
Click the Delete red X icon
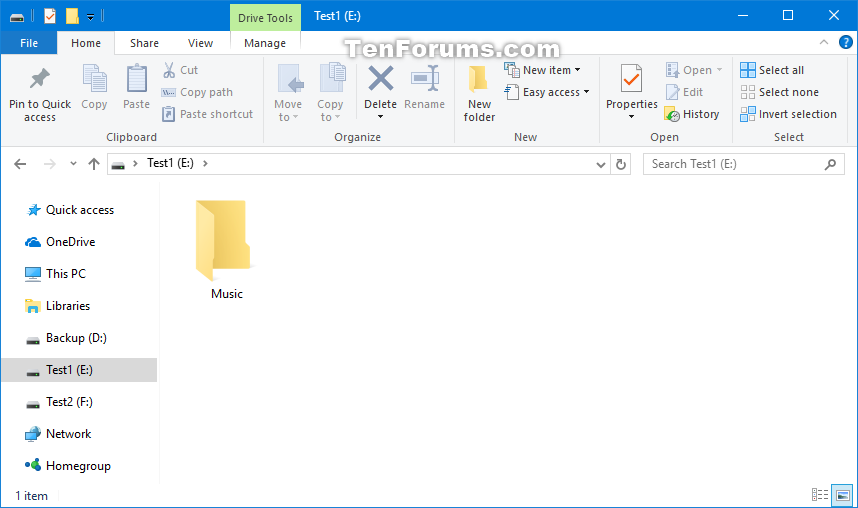[x=380, y=78]
